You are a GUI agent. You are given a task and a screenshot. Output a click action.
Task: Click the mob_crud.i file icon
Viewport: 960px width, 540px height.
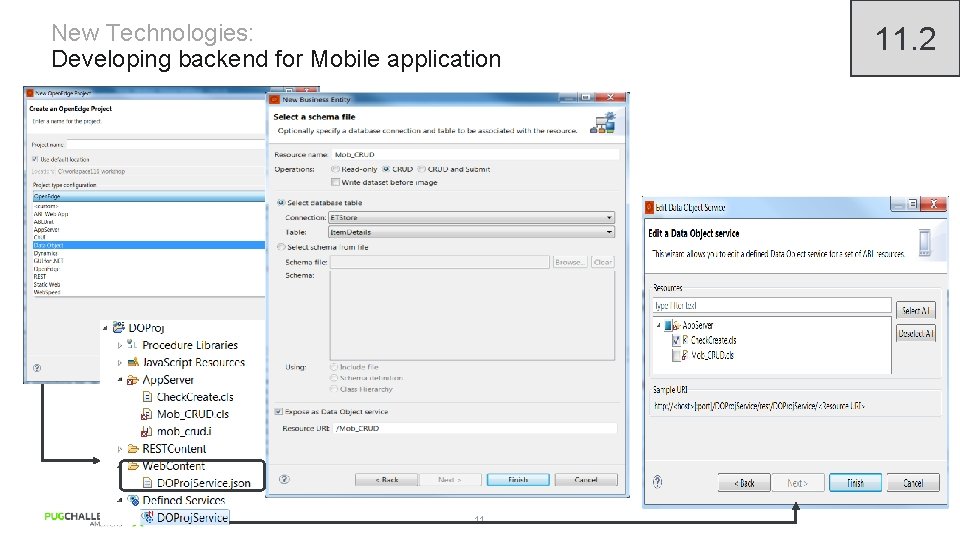pyautogui.click(x=147, y=431)
